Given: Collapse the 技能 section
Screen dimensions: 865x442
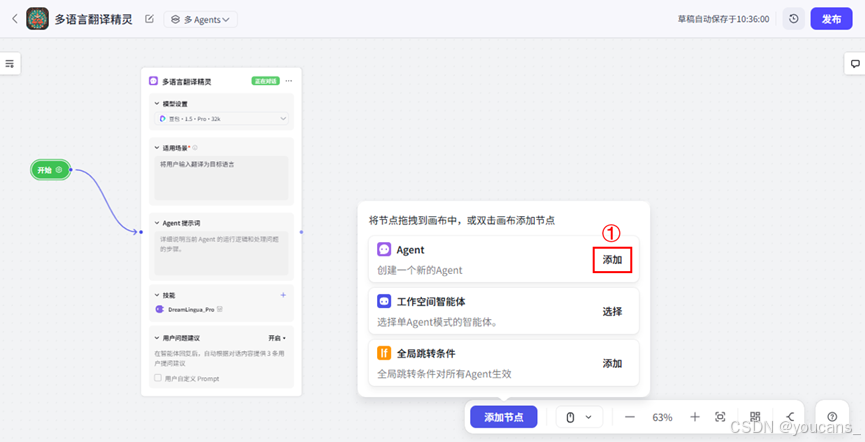Looking at the screenshot, I should tap(157, 295).
